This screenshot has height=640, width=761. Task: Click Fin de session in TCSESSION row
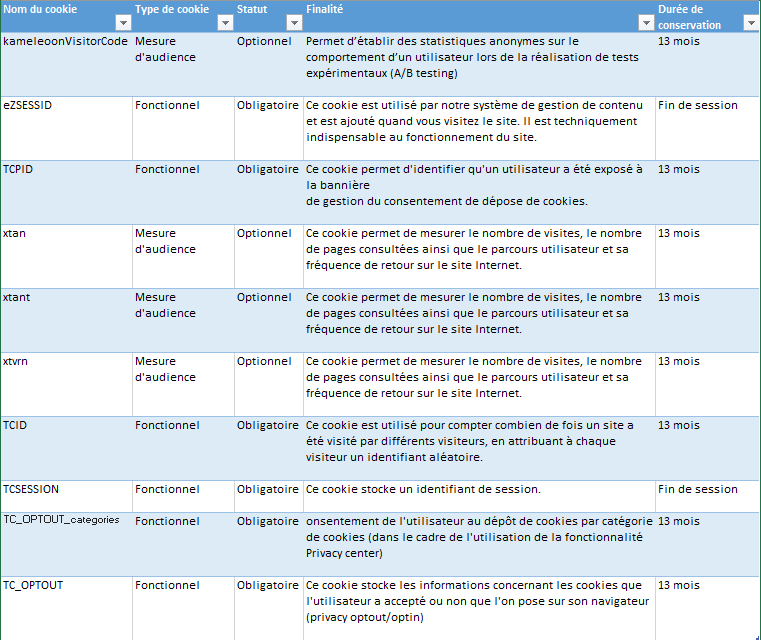tap(708, 496)
